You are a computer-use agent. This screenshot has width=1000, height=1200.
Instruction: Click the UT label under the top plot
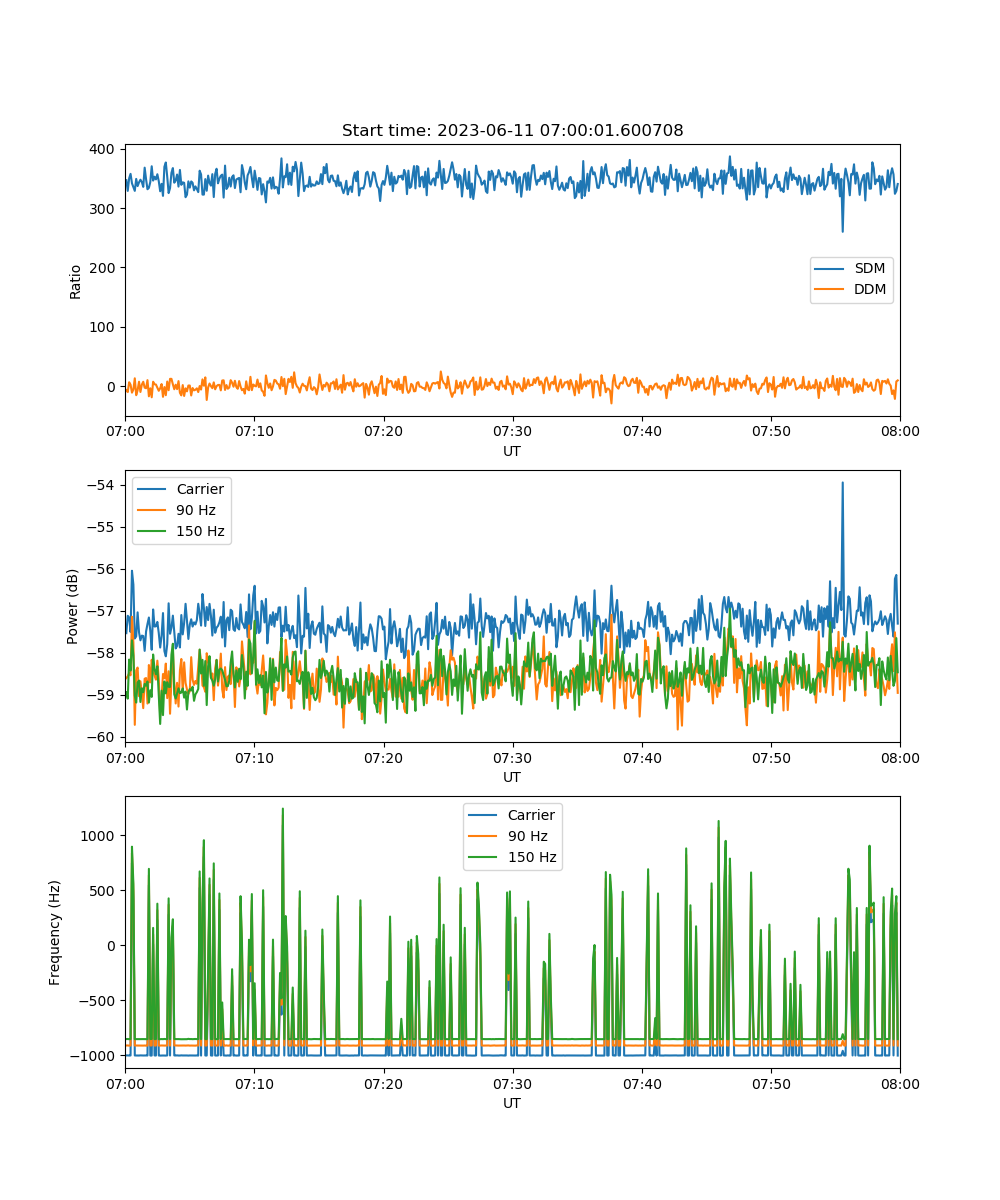point(512,451)
